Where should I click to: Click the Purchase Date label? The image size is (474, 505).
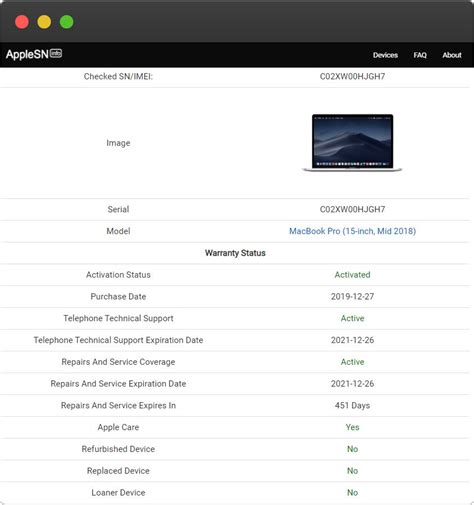(118, 296)
